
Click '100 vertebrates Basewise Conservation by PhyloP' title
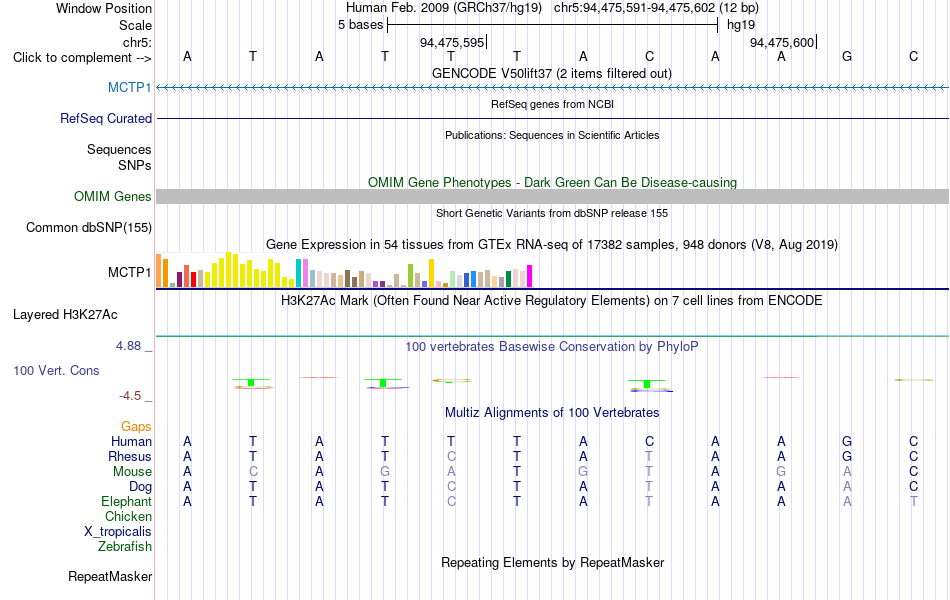point(552,347)
